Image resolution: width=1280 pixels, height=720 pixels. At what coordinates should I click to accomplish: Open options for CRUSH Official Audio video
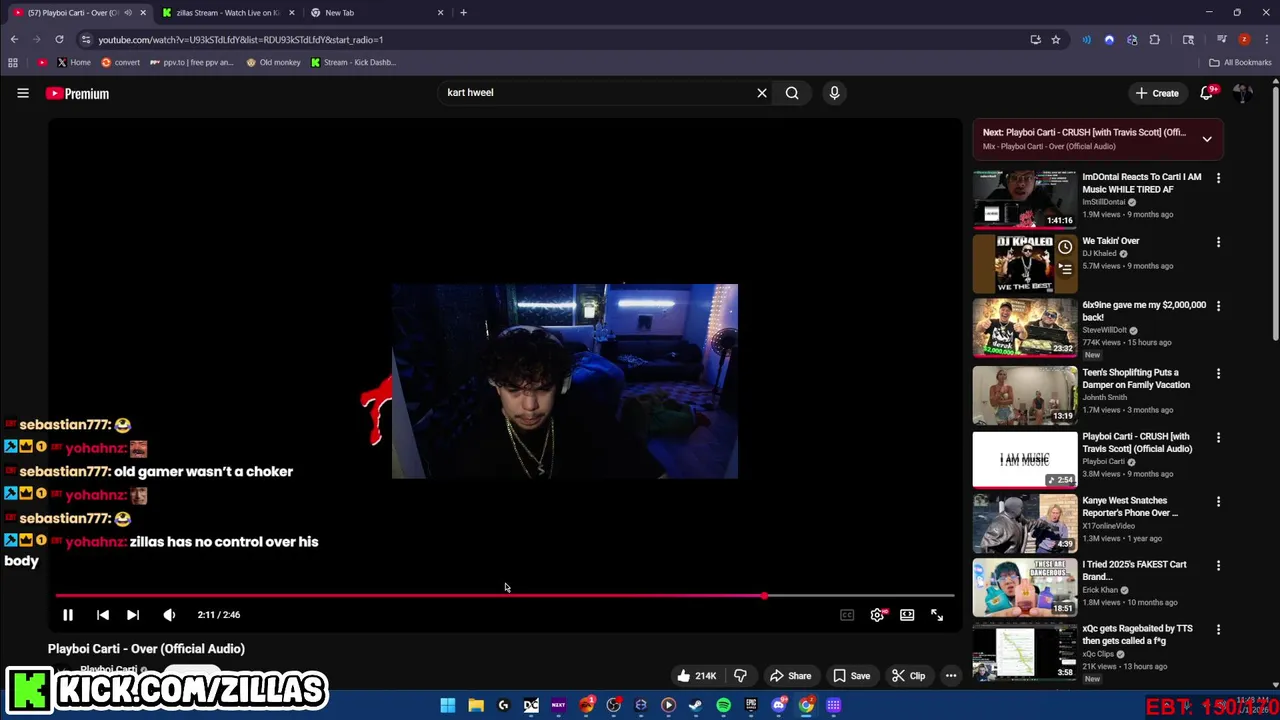click(x=1218, y=438)
